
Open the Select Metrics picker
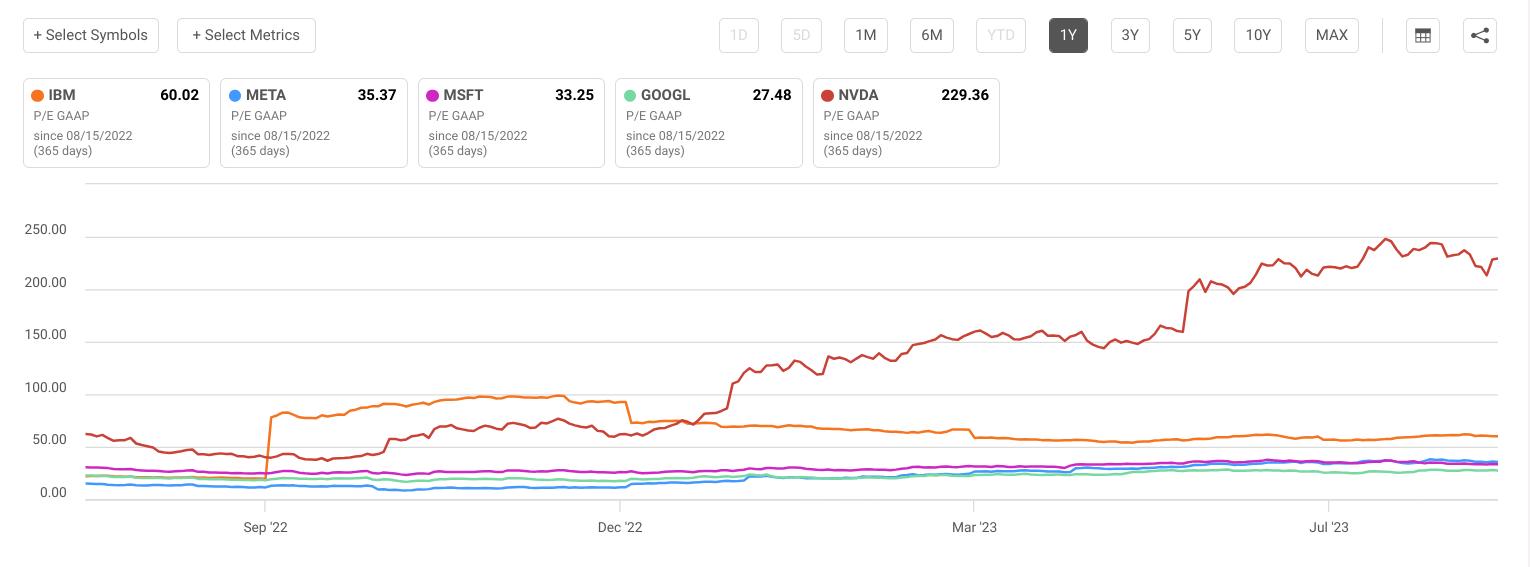pos(246,35)
